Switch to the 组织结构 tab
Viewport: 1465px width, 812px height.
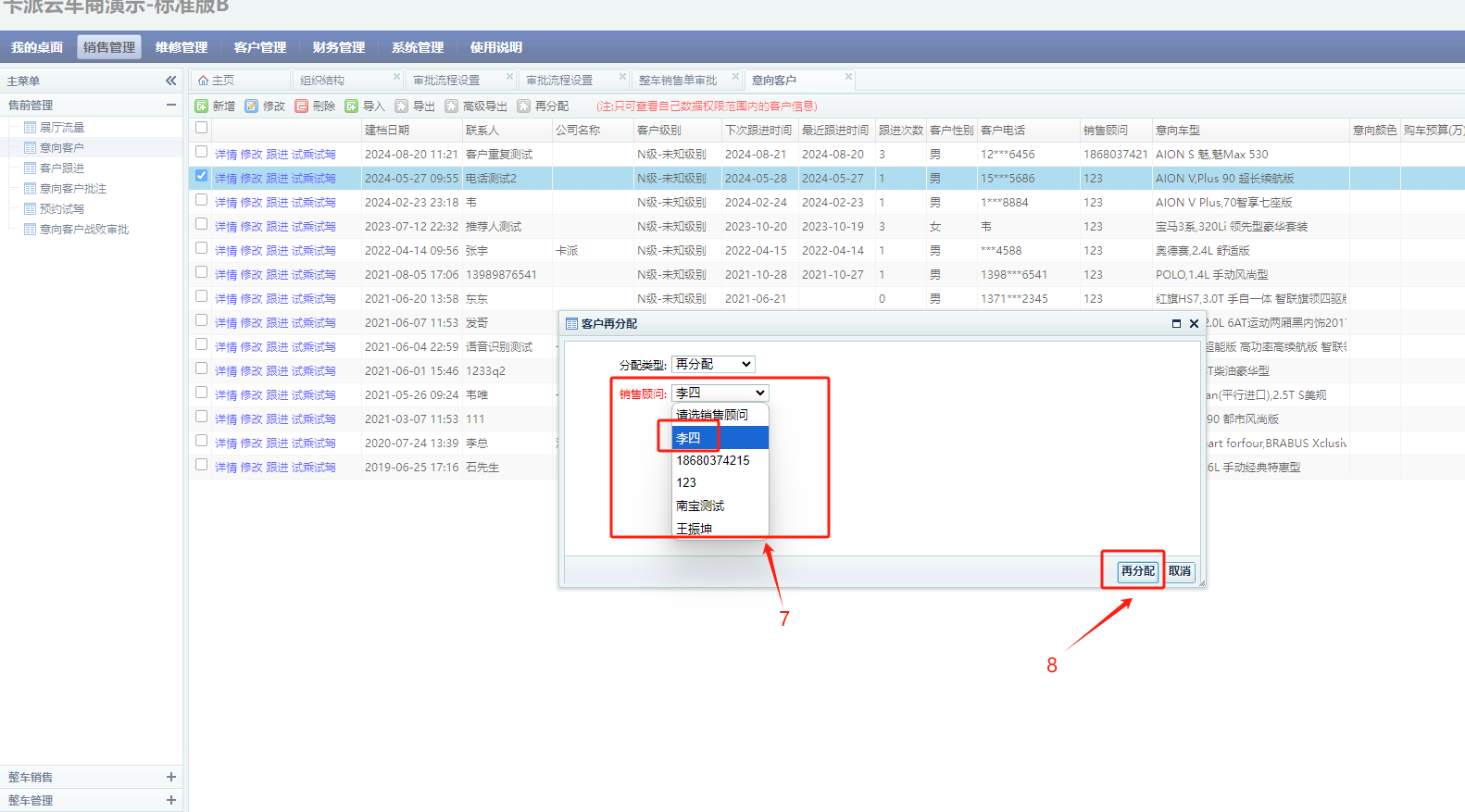coord(322,81)
